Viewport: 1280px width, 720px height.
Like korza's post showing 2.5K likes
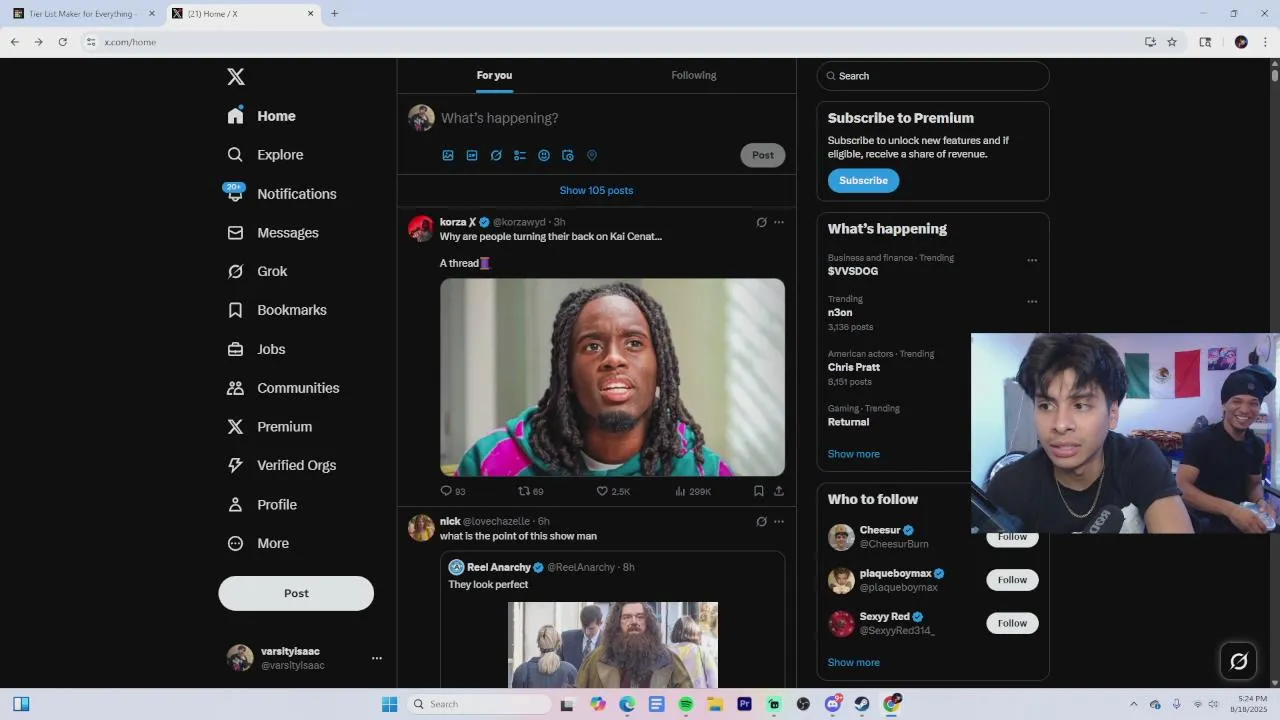point(613,491)
